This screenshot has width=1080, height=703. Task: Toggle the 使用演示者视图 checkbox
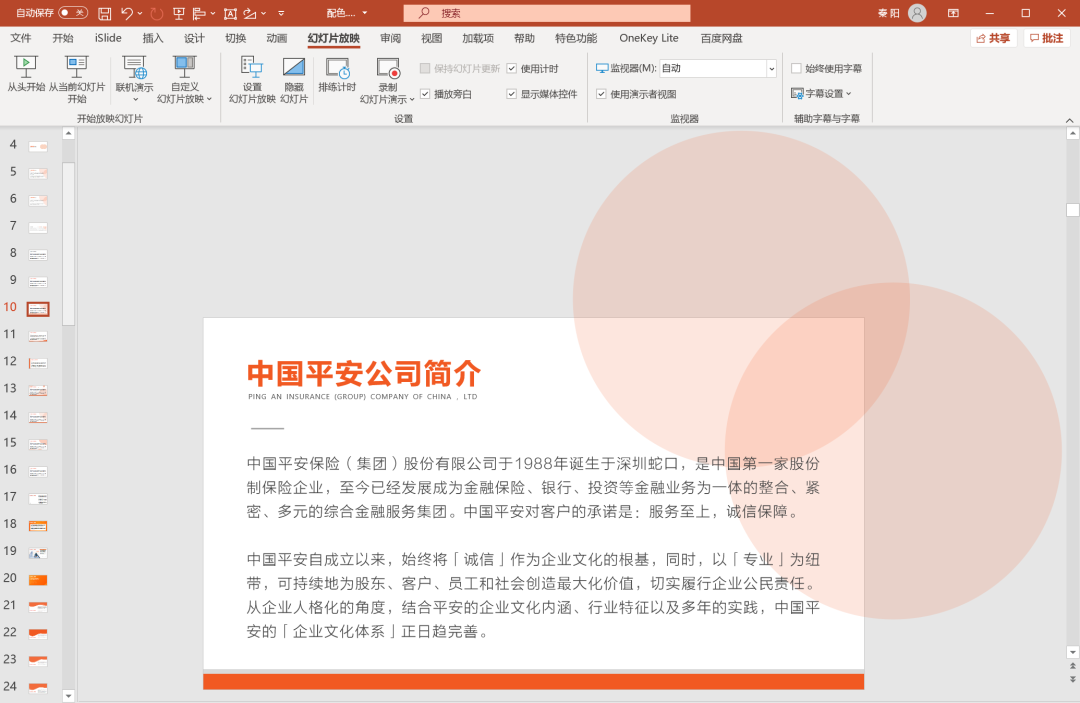click(x=601, y=94)
